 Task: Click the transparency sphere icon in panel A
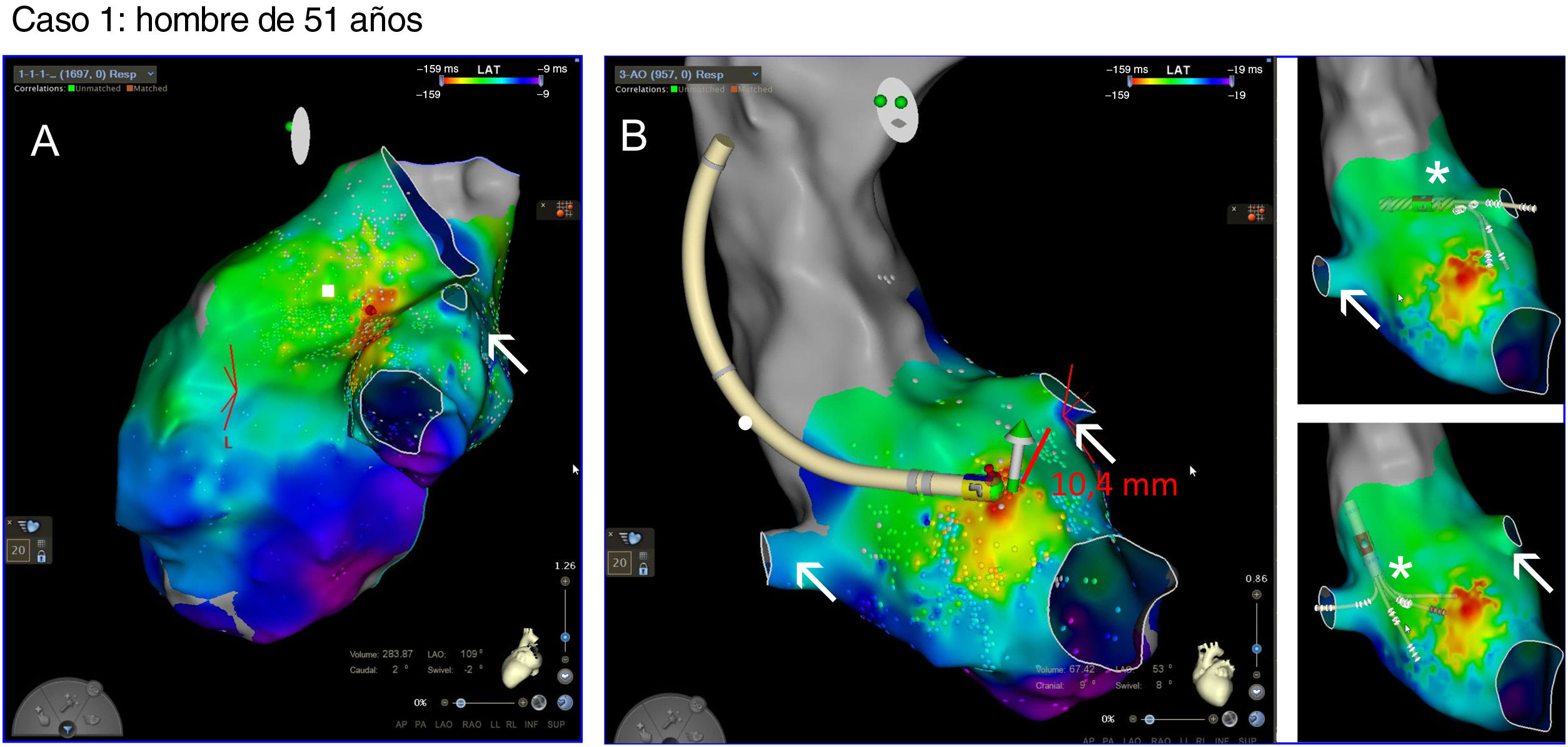[x=538, y=703]
